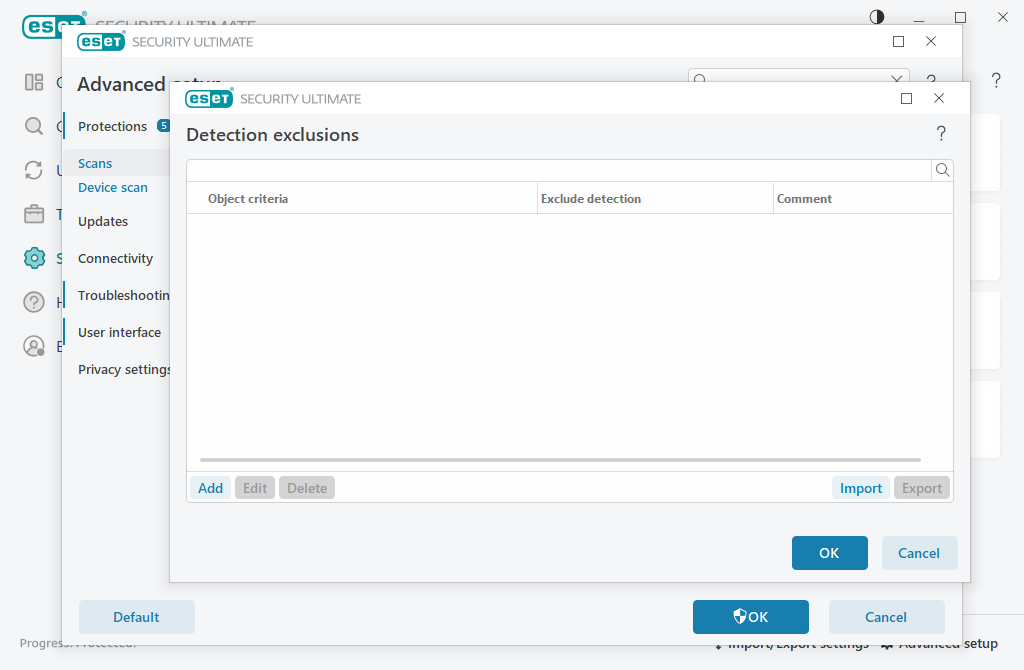Image resolution: width=1024 pixels, height=670 pixels.
Task: Open Update arrows icon in main sidebar
Action: [x=34, y=170]
